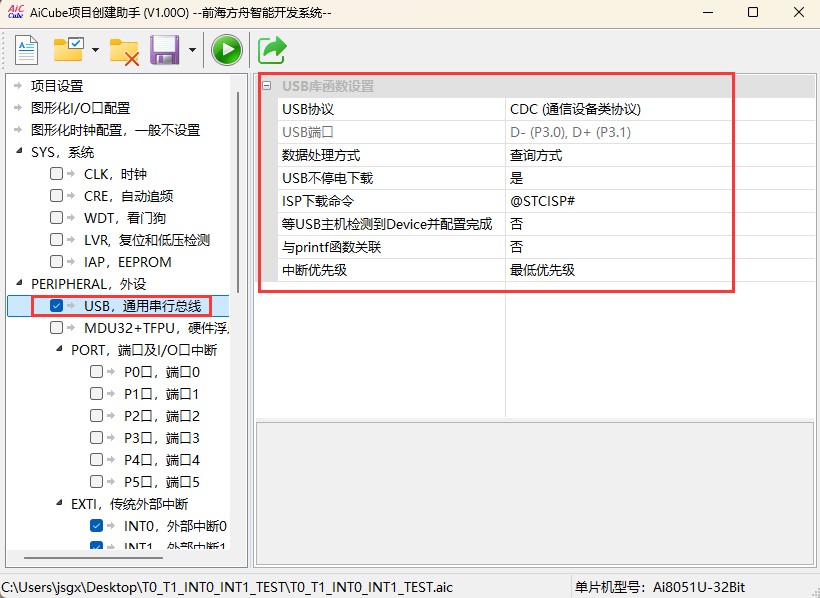Select the P3口, 端口3 tree label

click(x=162, y=438)
